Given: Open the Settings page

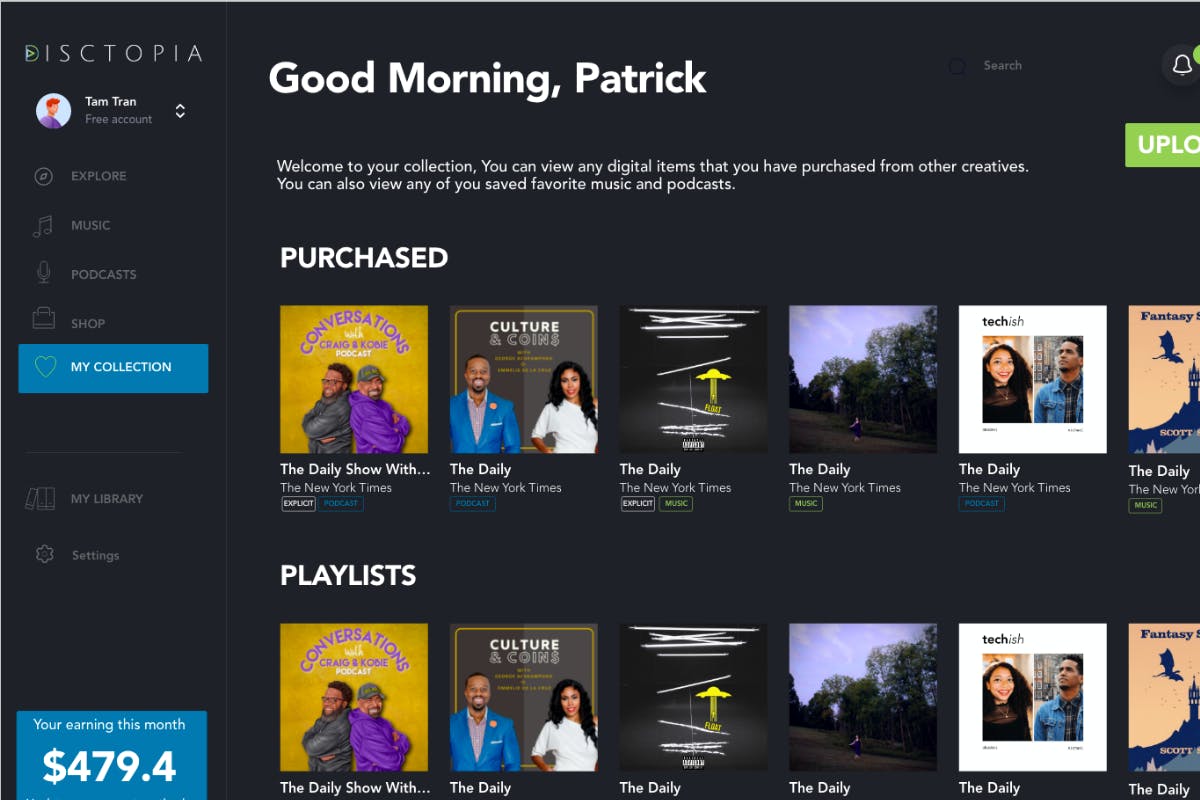Looking at the screenshot, I should click(x=95, y=555).
